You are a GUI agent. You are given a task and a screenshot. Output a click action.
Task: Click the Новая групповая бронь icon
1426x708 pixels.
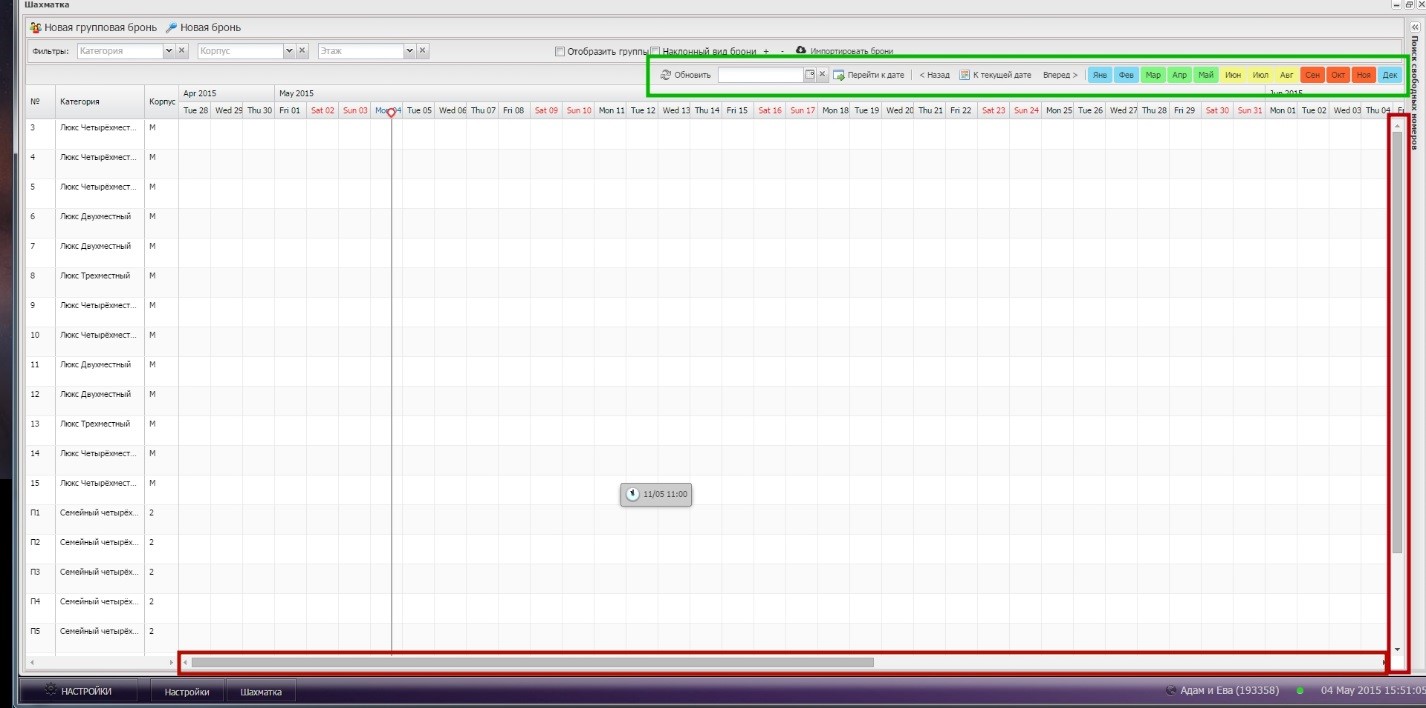pos(35,28)
